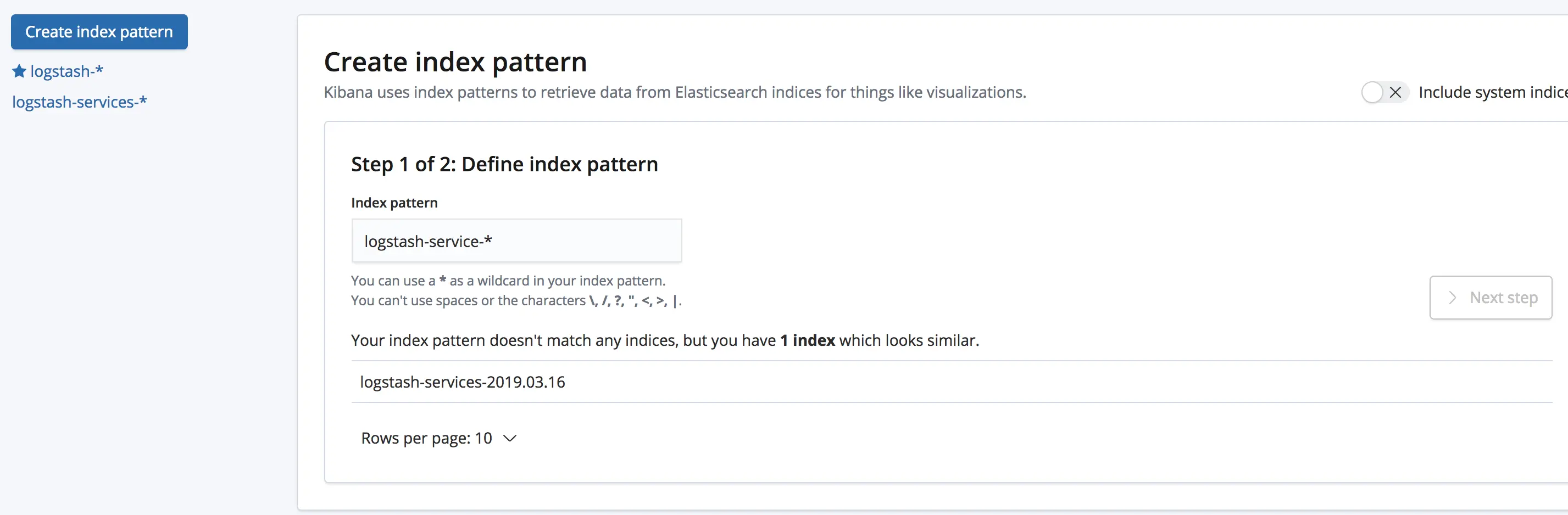This screenshot has height=515, width=1568.
Task: Click the wildcard hint text below the field
Action: 508,281
